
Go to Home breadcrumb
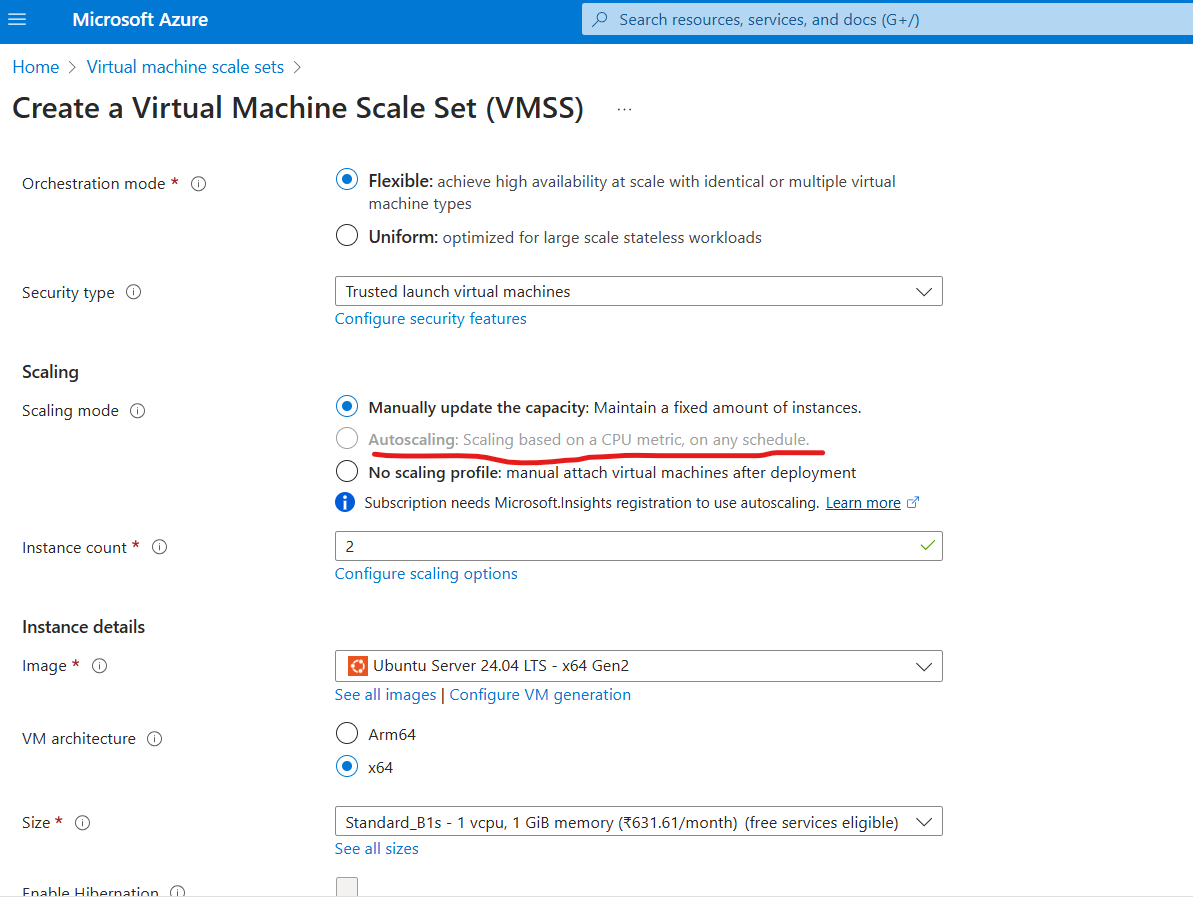tap(36, 67)
